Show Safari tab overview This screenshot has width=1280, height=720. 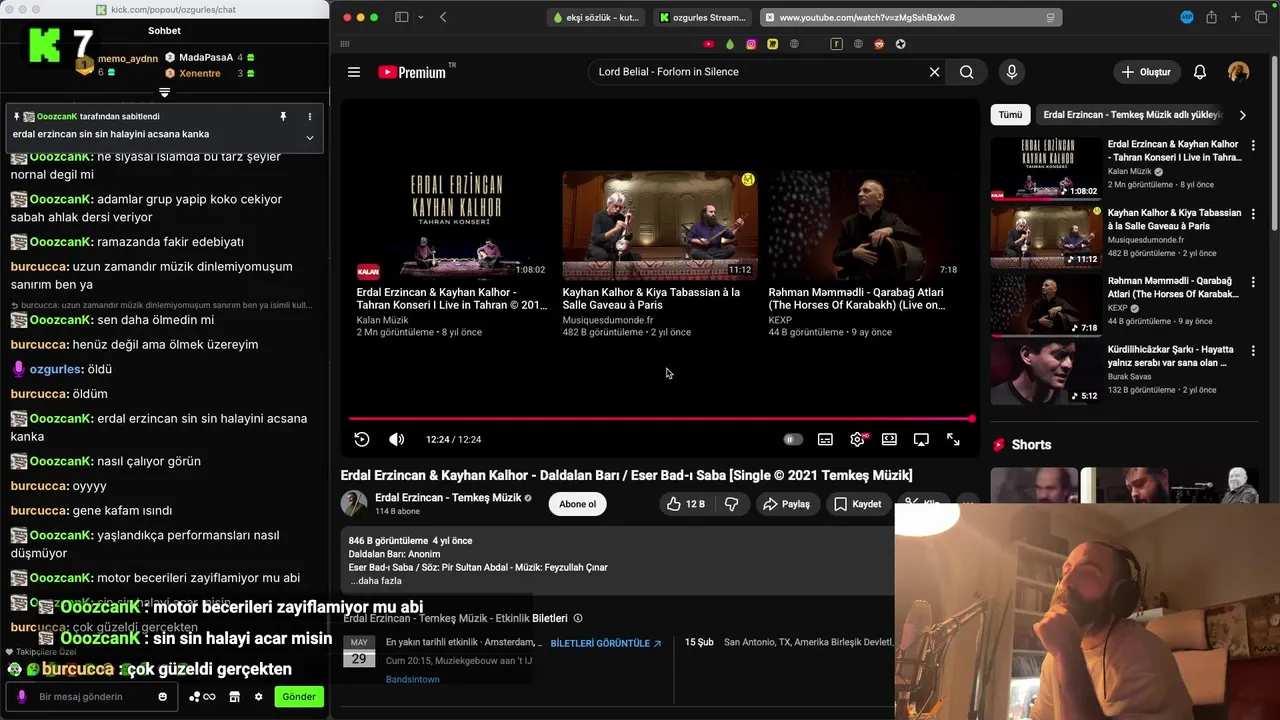(1261, 17)
